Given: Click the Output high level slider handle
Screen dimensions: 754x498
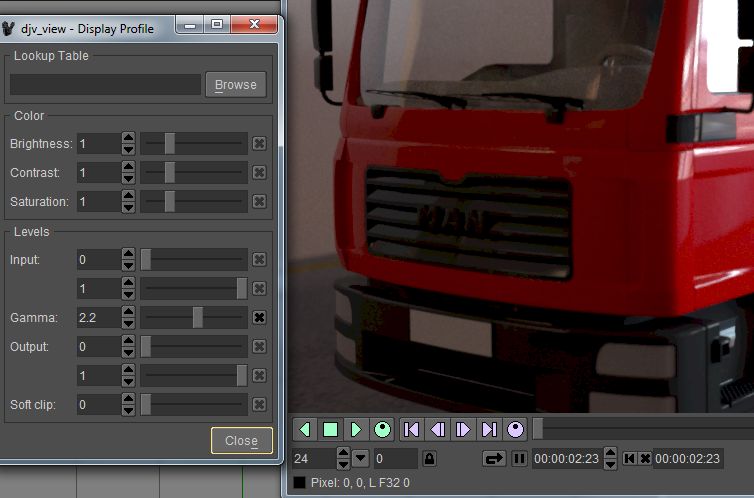Looking at the screenshot, I should (x=242, y=375).
